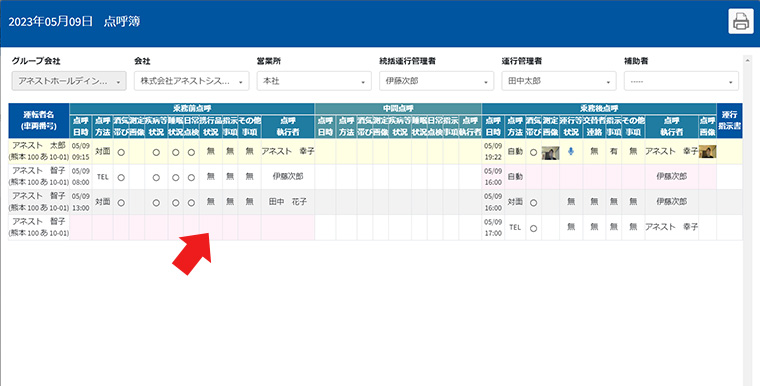Open the 点呼画像 thumbnail after アネスト 幸子 in 19:22 row
The width and height of the screenshot is (760, 386).
[x=707, y=152]
